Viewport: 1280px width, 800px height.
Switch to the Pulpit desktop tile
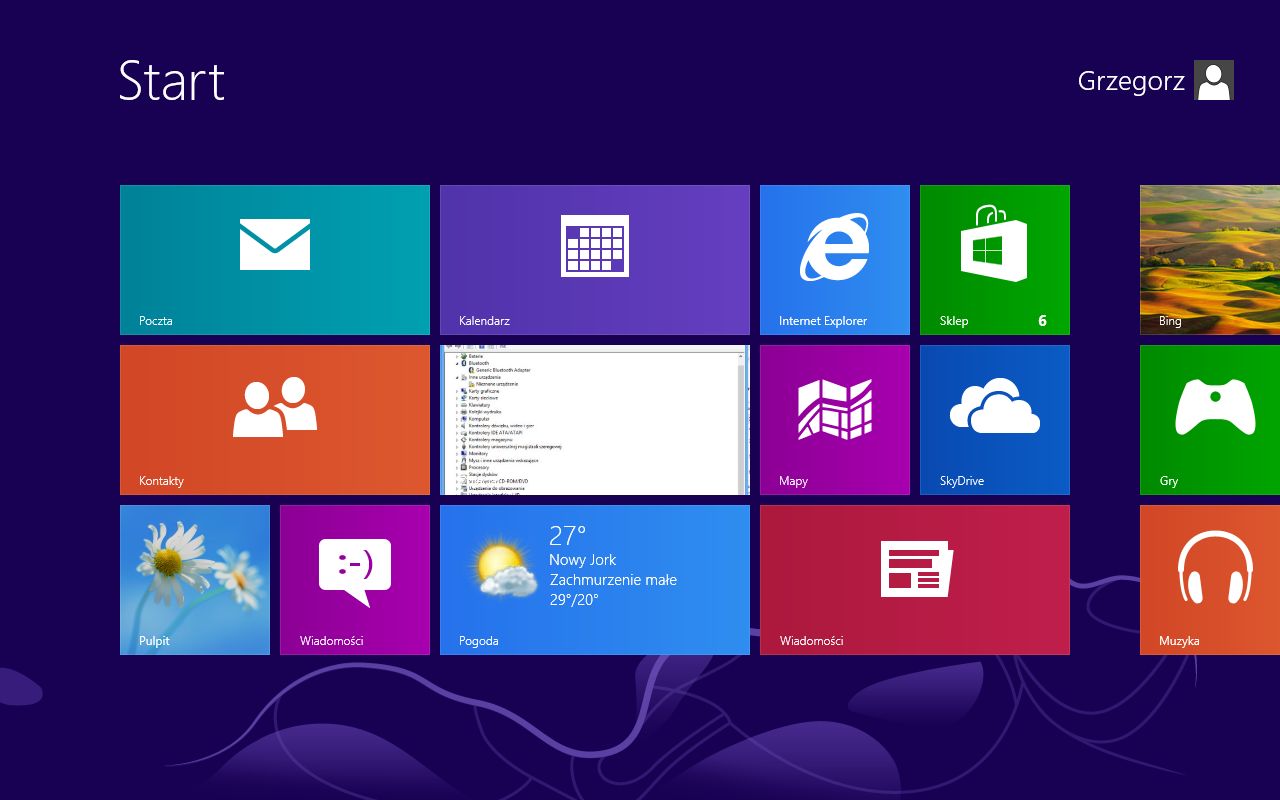tap(195, 580)
